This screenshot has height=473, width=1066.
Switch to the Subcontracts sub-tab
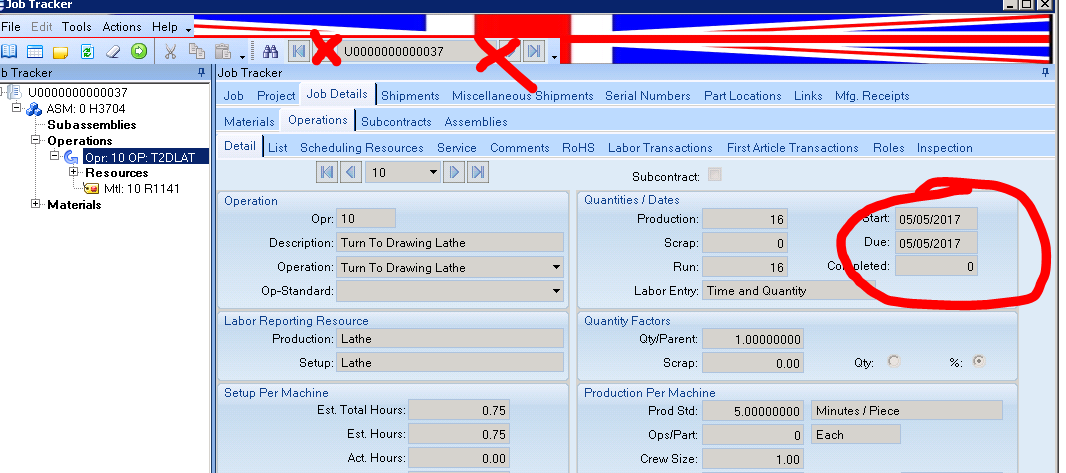click(x=396, y=122)
